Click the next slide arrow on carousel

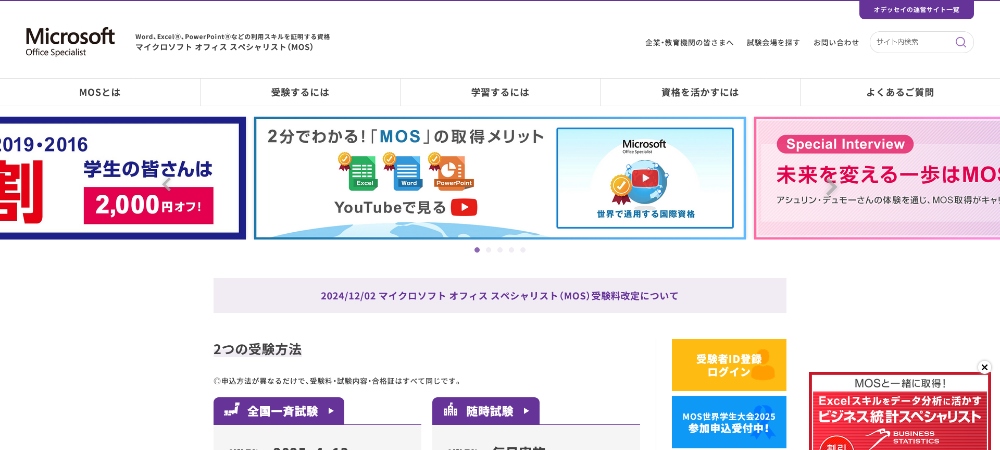tap(830, 187)
